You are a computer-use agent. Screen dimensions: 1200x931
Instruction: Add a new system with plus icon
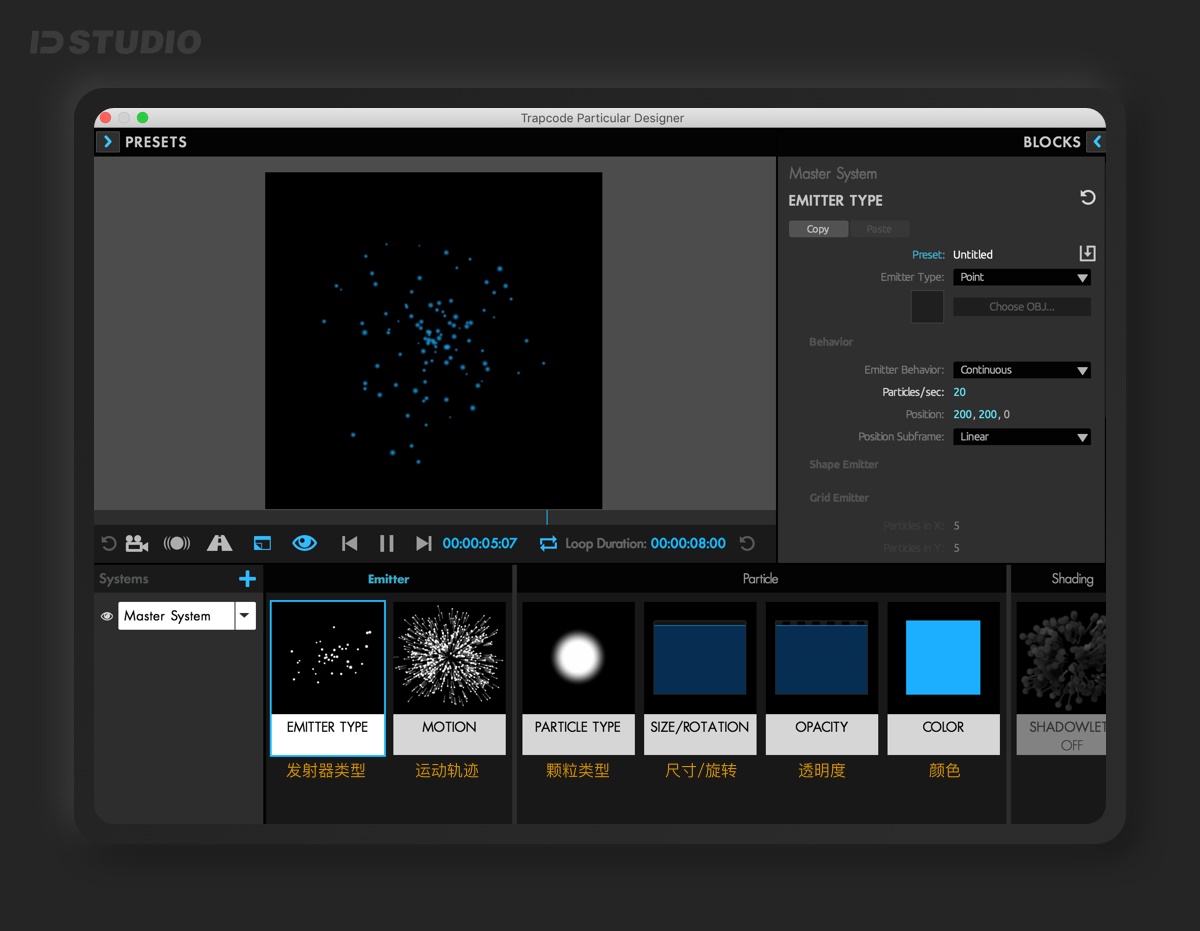tap(247, 579)
